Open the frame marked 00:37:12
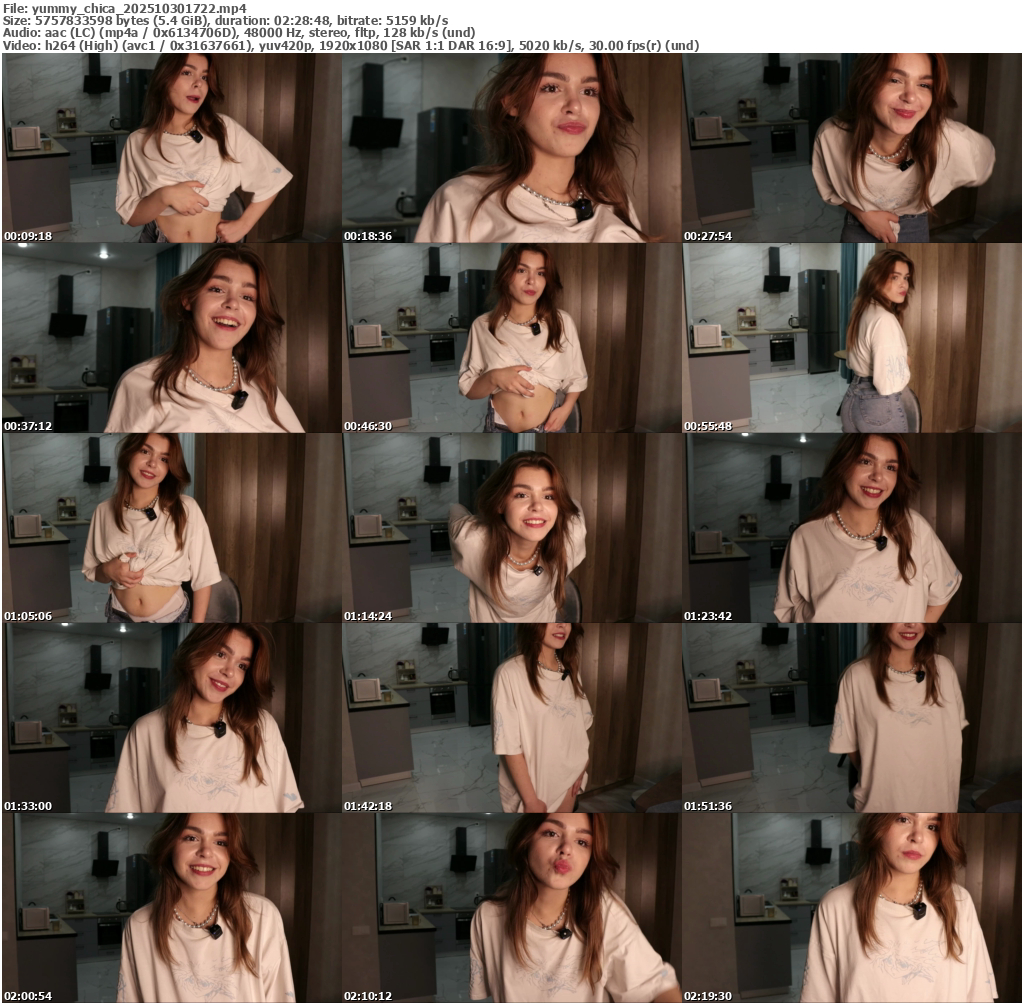The height and width of the screenshot is (1003, 1024). point(171,338)
